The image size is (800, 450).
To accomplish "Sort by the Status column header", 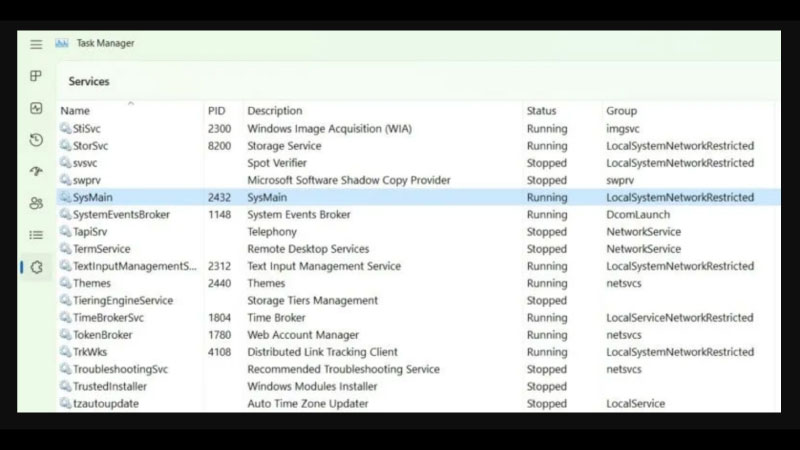I will tap(541, 111).
